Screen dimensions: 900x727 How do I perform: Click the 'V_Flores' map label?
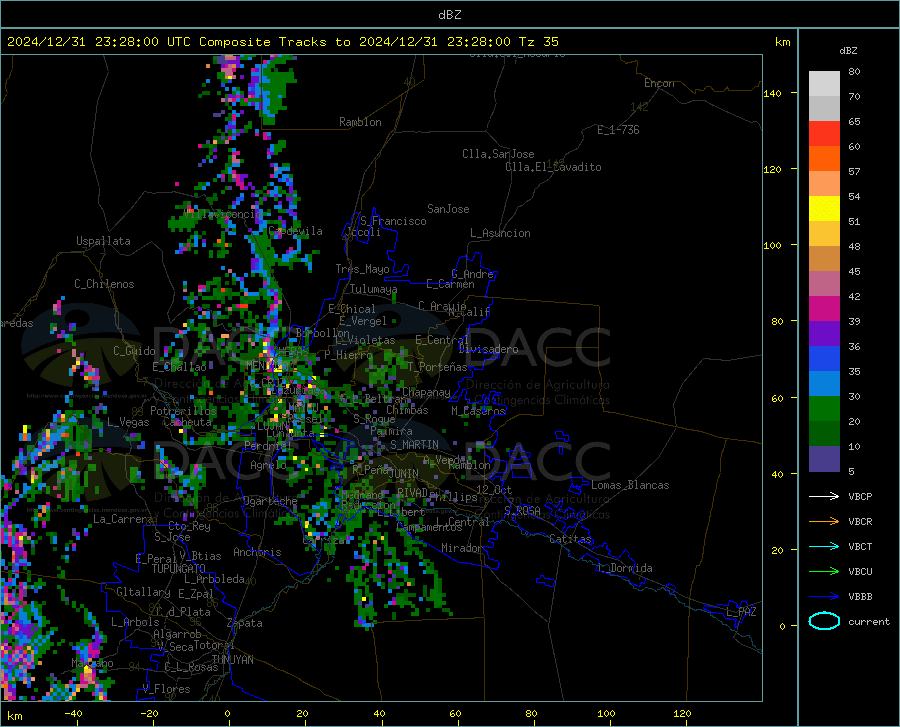click(166, 689)
